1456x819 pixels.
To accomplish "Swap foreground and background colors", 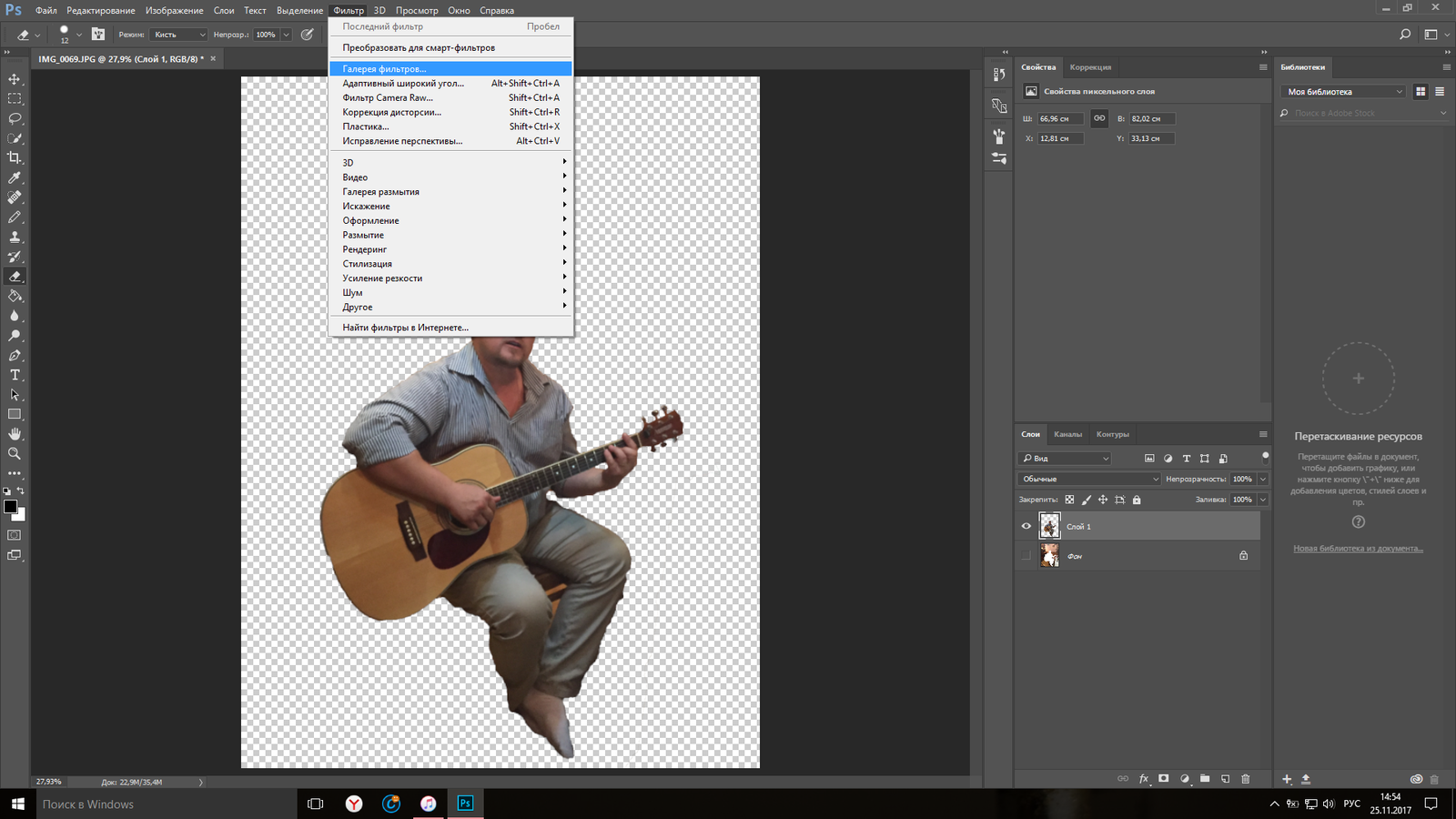I will click(21, 490).
